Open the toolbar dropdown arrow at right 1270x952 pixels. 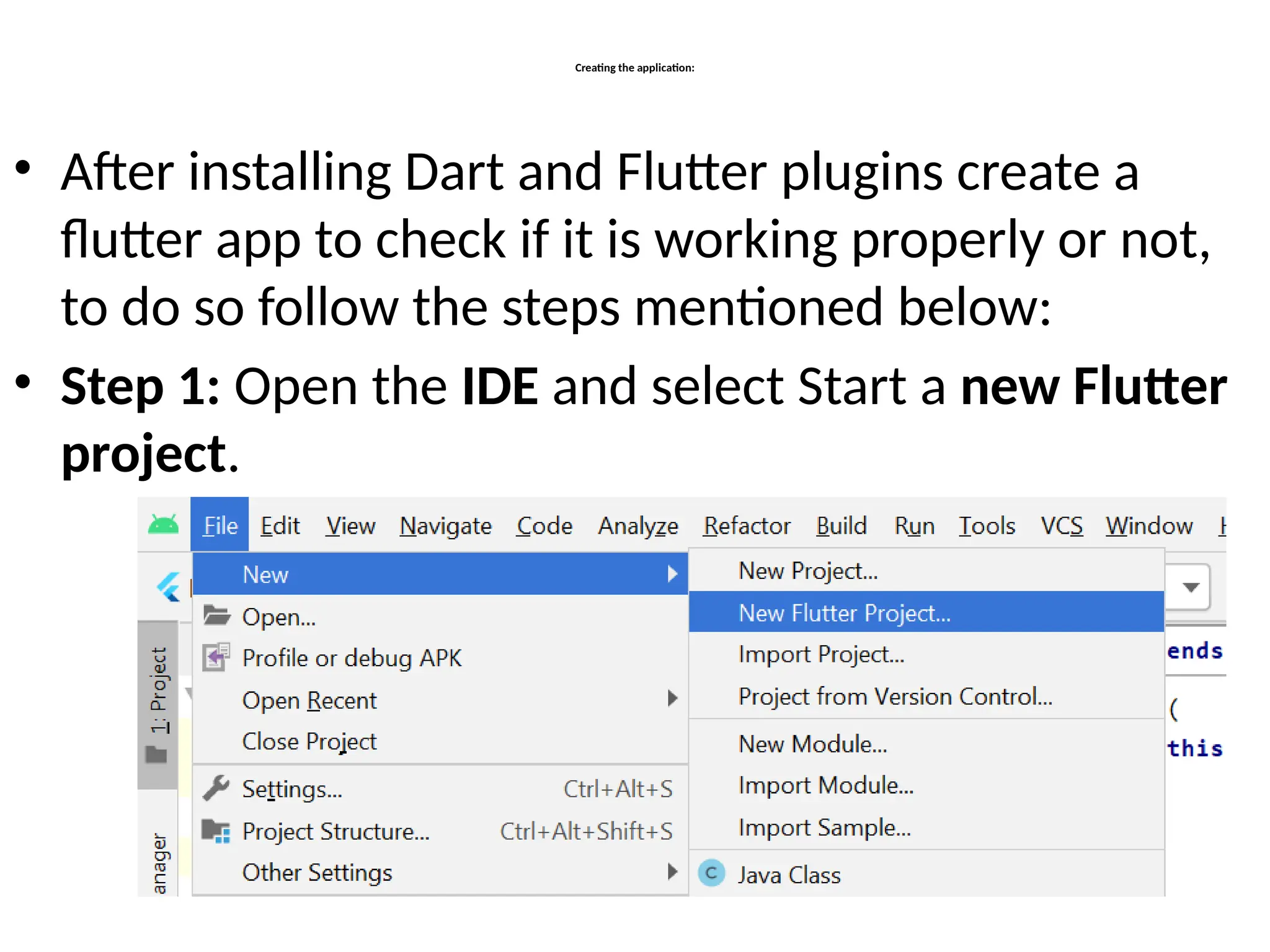[1190, 587]
